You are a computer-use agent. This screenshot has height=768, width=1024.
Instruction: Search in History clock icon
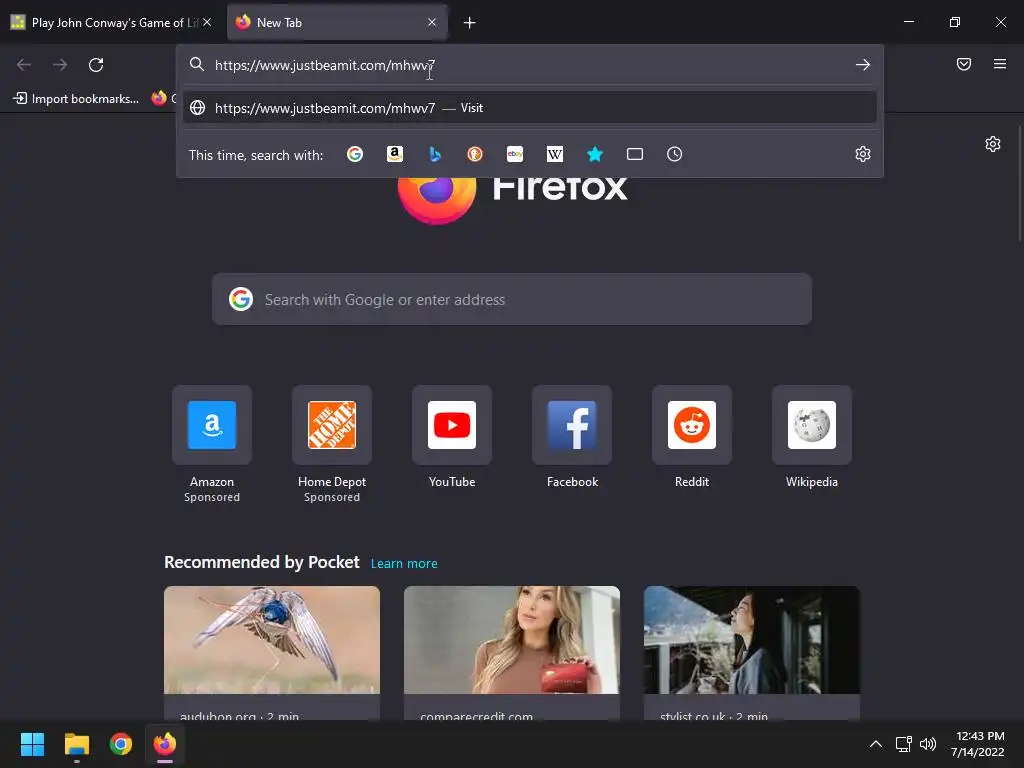(x=675, y=154)
